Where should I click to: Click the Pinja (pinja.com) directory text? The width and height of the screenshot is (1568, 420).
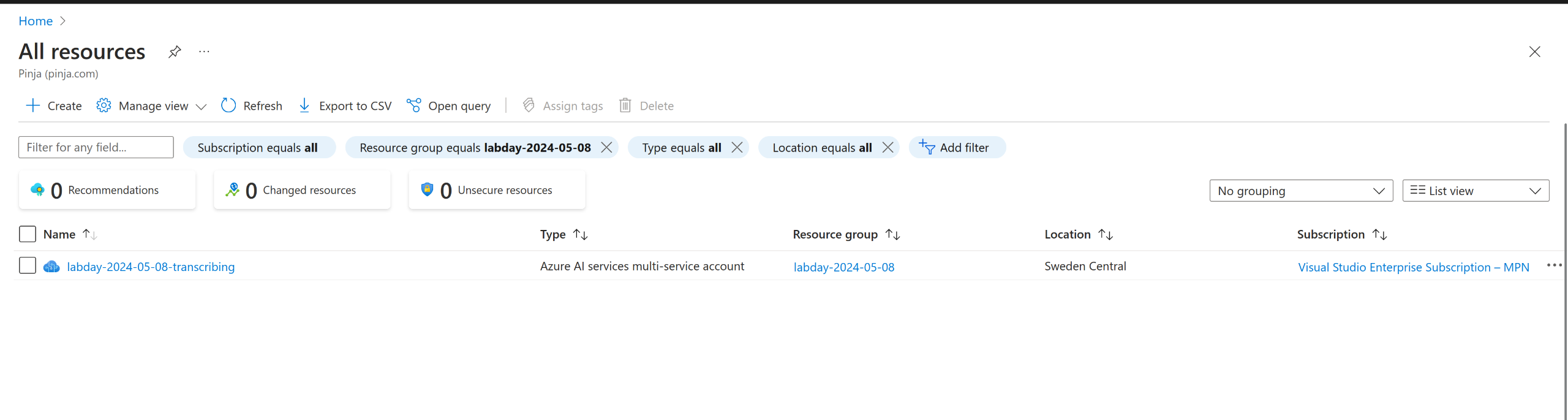58,74
